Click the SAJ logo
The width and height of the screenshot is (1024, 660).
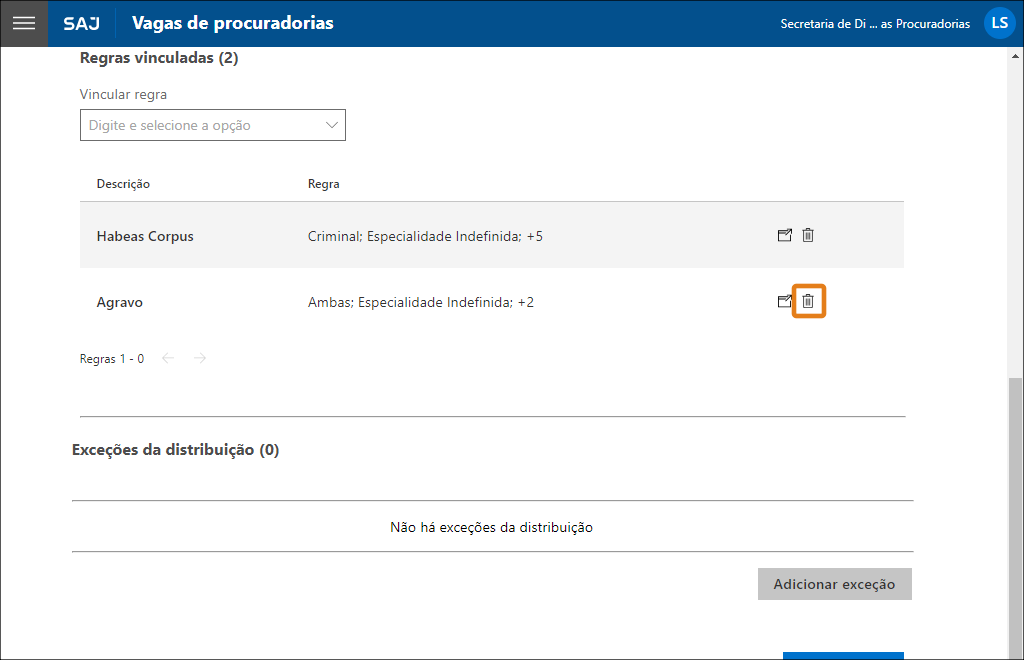(x=81, y=23)
